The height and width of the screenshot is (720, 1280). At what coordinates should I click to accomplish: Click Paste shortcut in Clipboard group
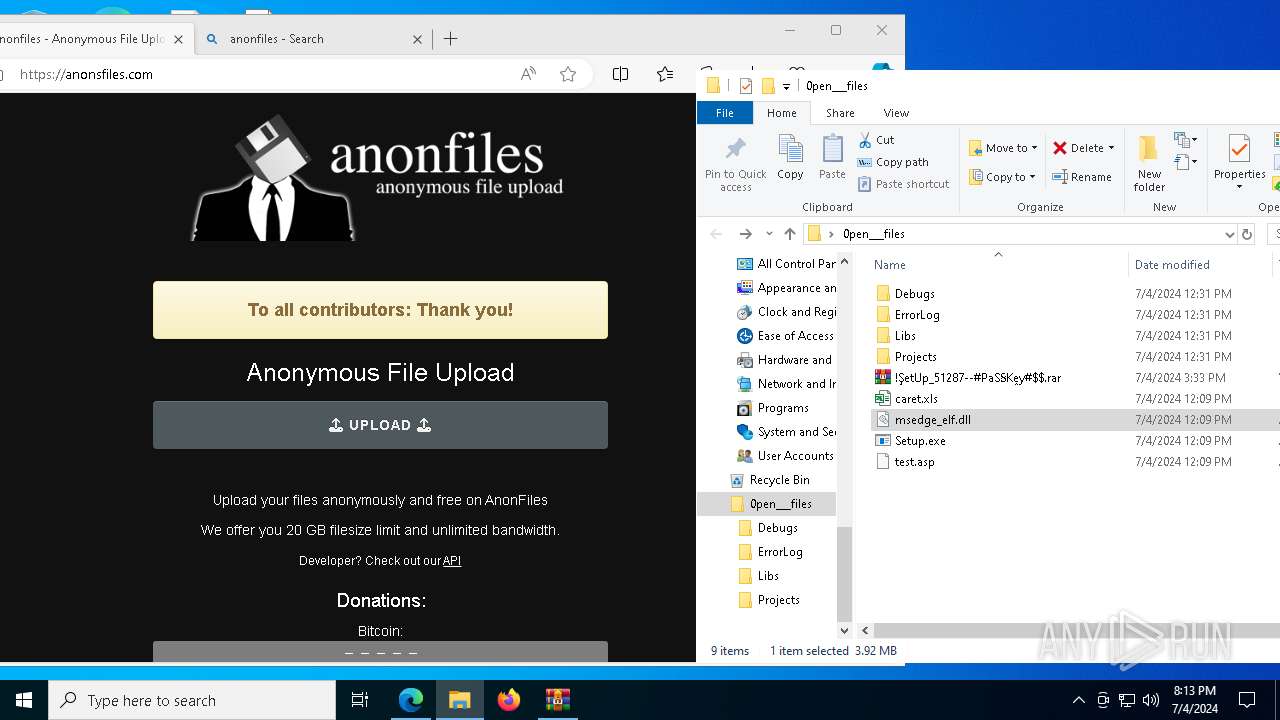tap(904, 184)
